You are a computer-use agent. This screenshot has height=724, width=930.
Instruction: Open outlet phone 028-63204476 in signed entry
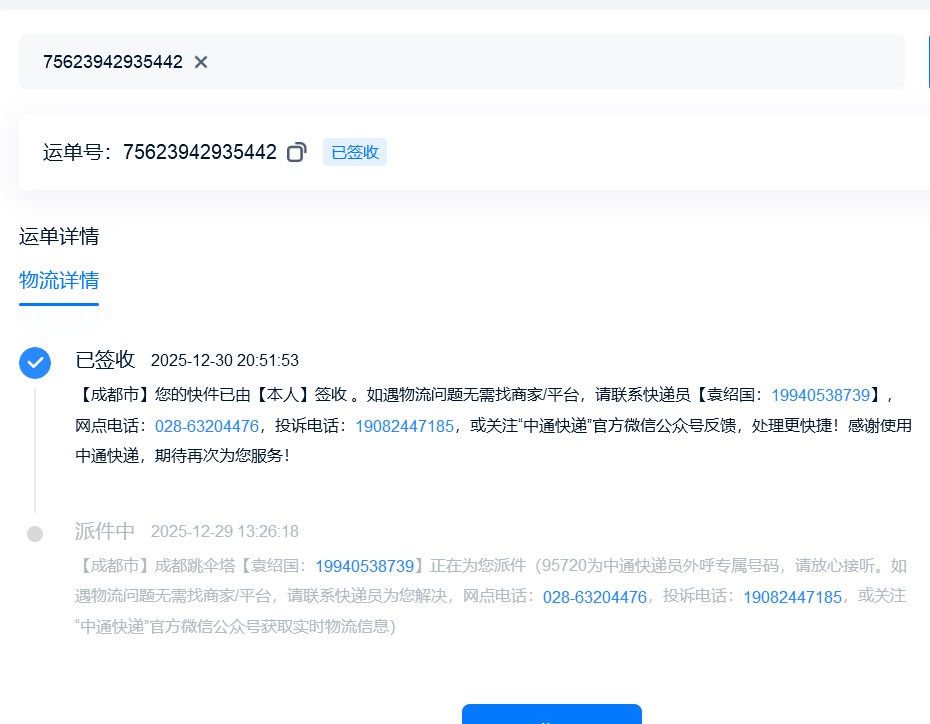point(207,425)
